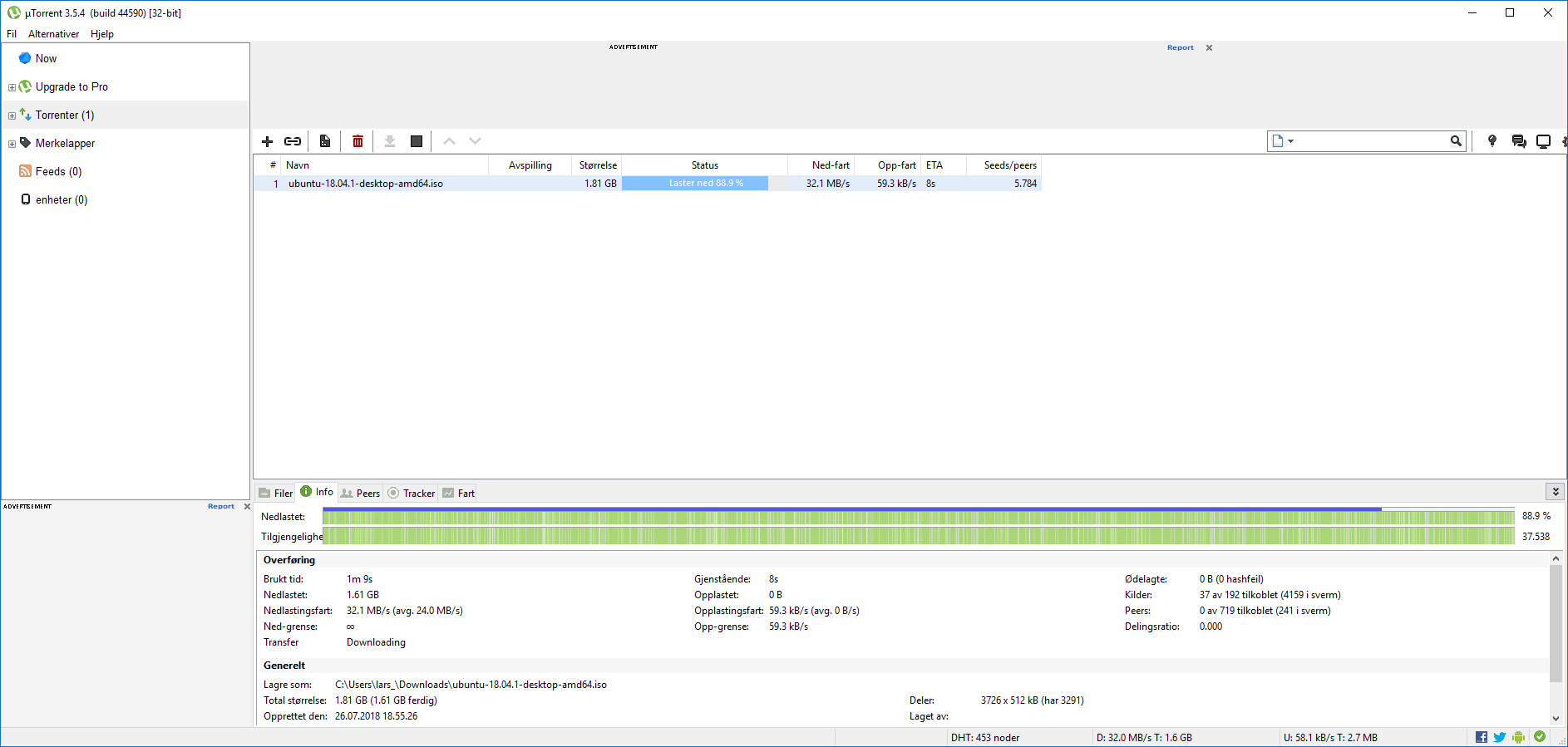The height and width of the screenshot is (747, 1568).
Task: Open the search provider dropdown arrow
Action: tap(1290, 141)
